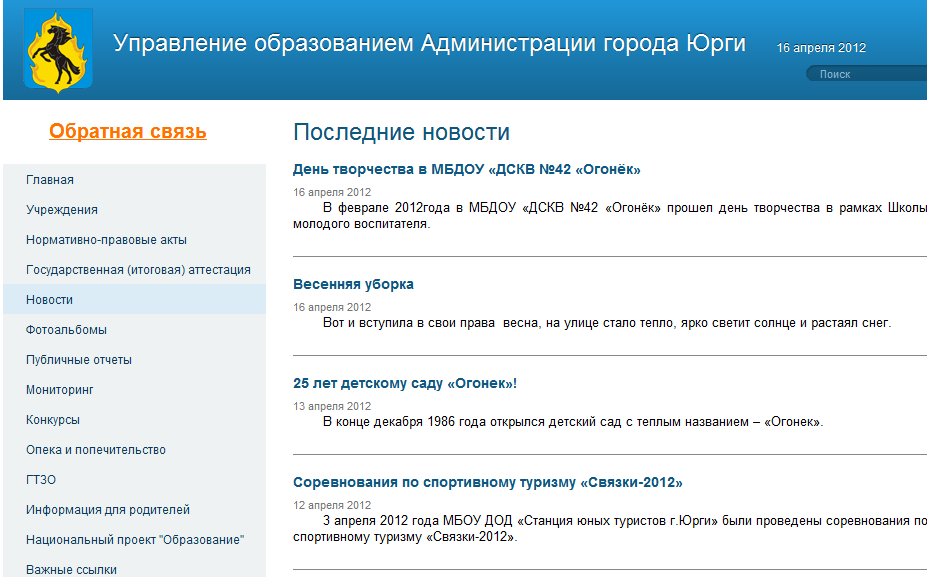Open Государственная (итоговая) аттестация section
Image resolution: width=927 pixels, height=577 pixels.
138,270
